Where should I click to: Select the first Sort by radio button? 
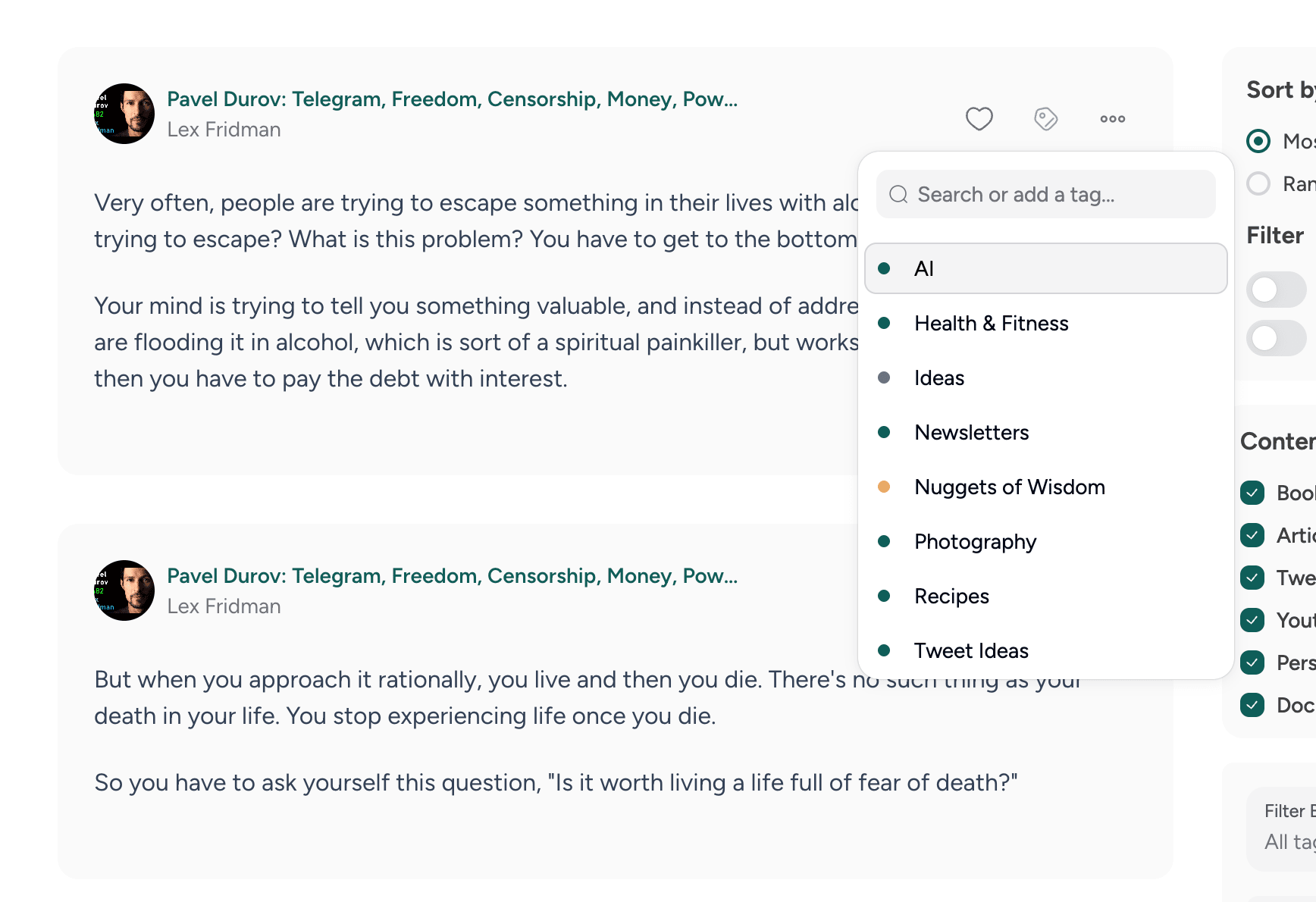[x=1258, y=141]
